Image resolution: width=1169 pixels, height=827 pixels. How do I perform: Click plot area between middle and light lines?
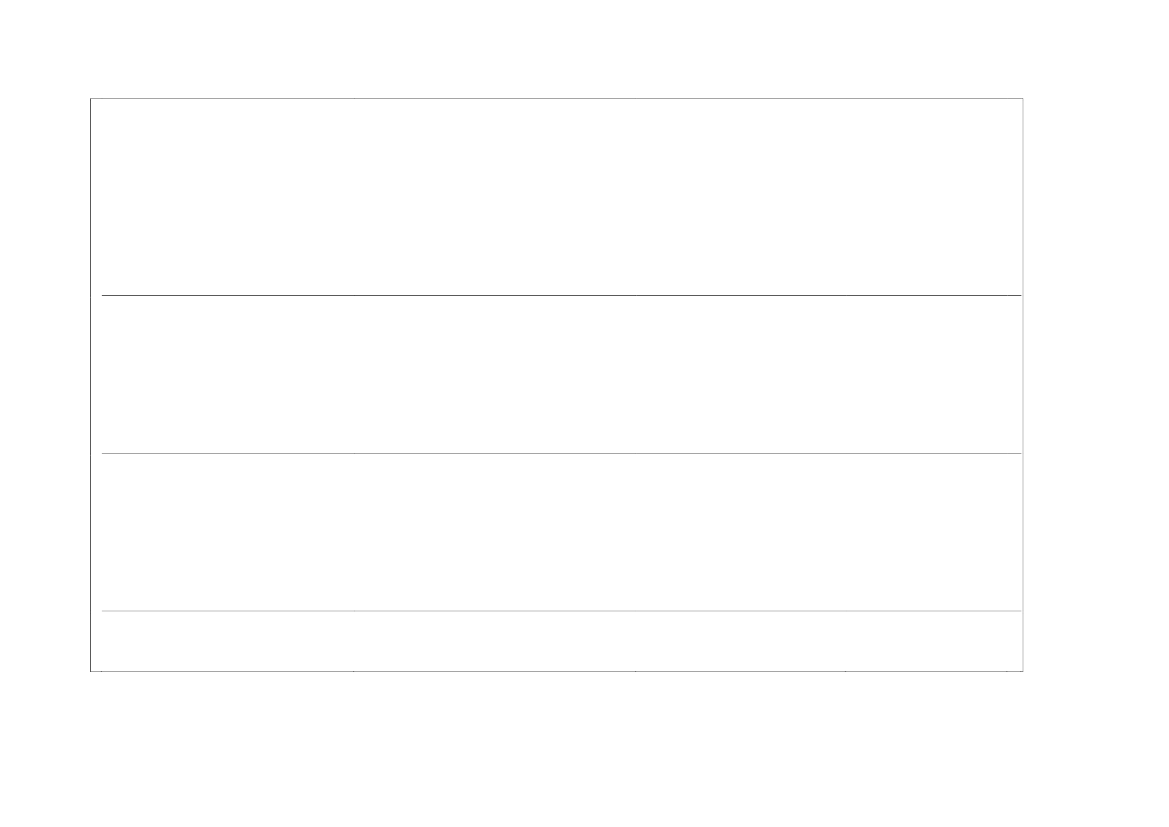pyautogui.click(x=561, y=532)
